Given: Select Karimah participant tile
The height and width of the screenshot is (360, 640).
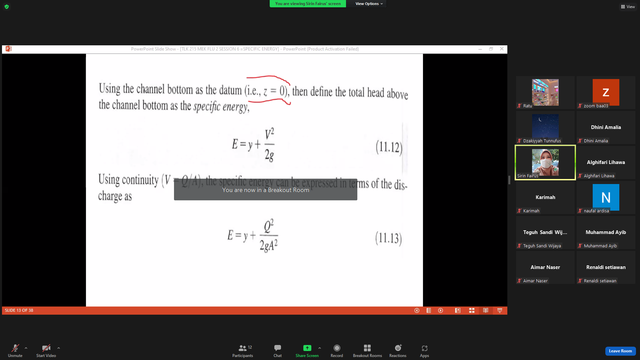Looking at the screenshot, I should pyautogui.click(x=545, y=198).
